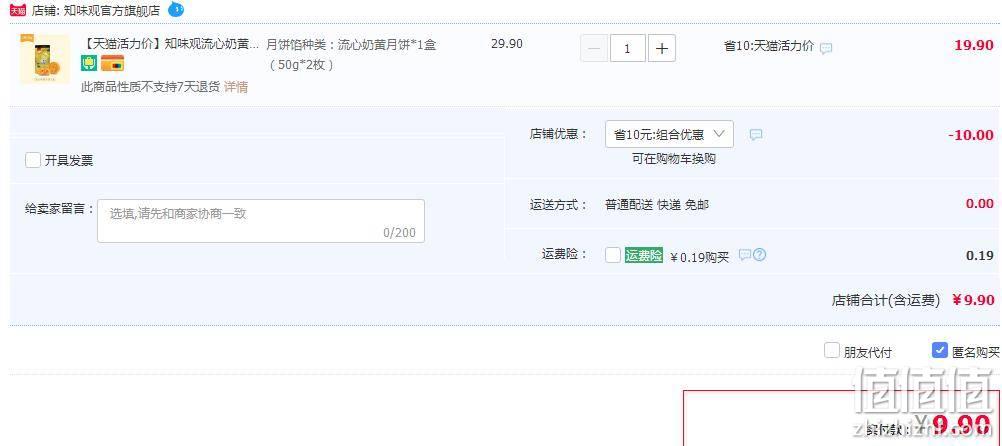Screen dimensions: 1002x446
Task: Click comment icon next to 省10:天猫活力价
Action: (x=826, y=48)
